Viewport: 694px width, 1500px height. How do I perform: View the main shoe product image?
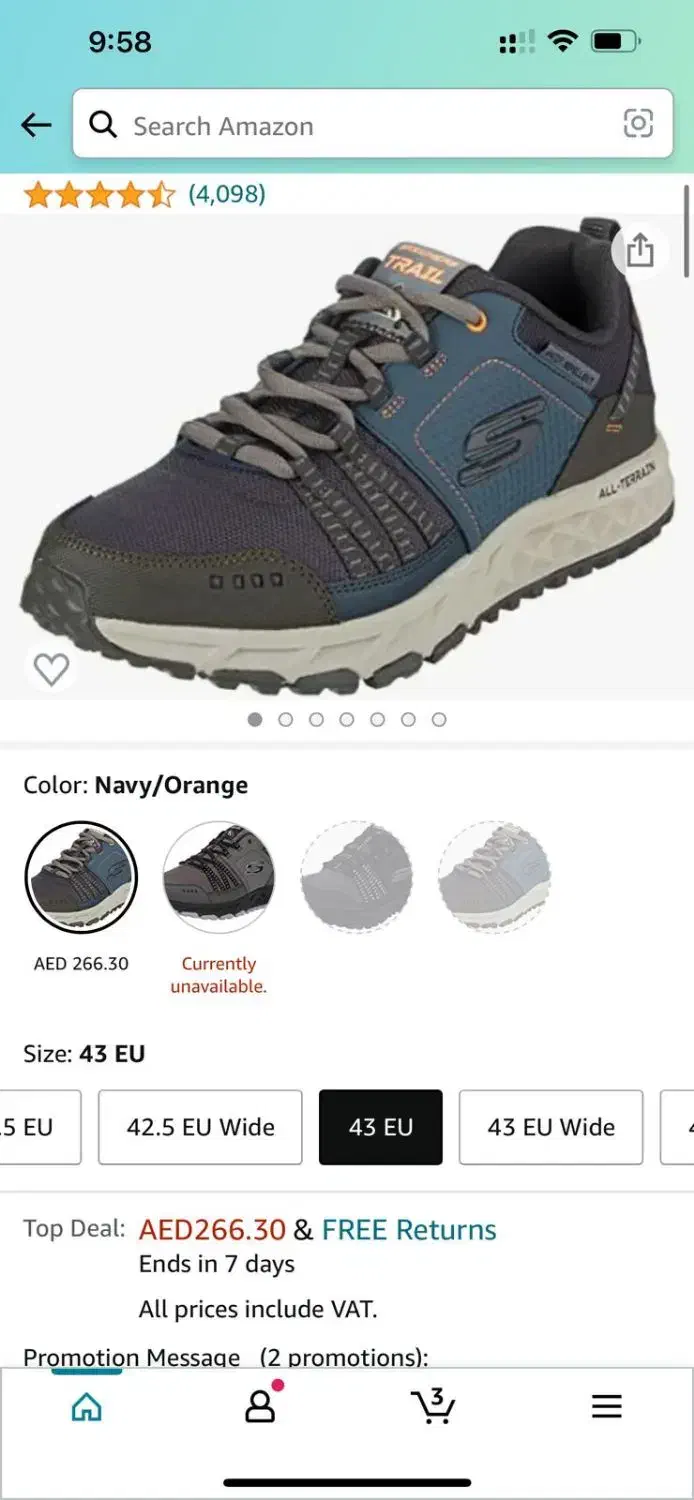point(347,455)
